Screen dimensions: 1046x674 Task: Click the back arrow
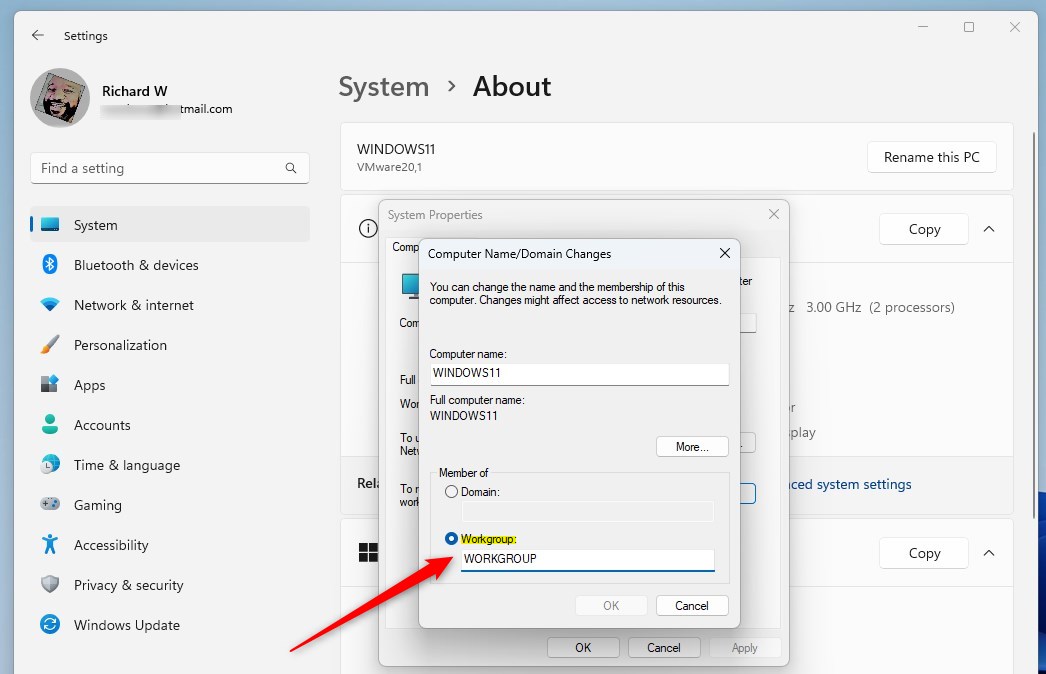(x=37, y=35)
